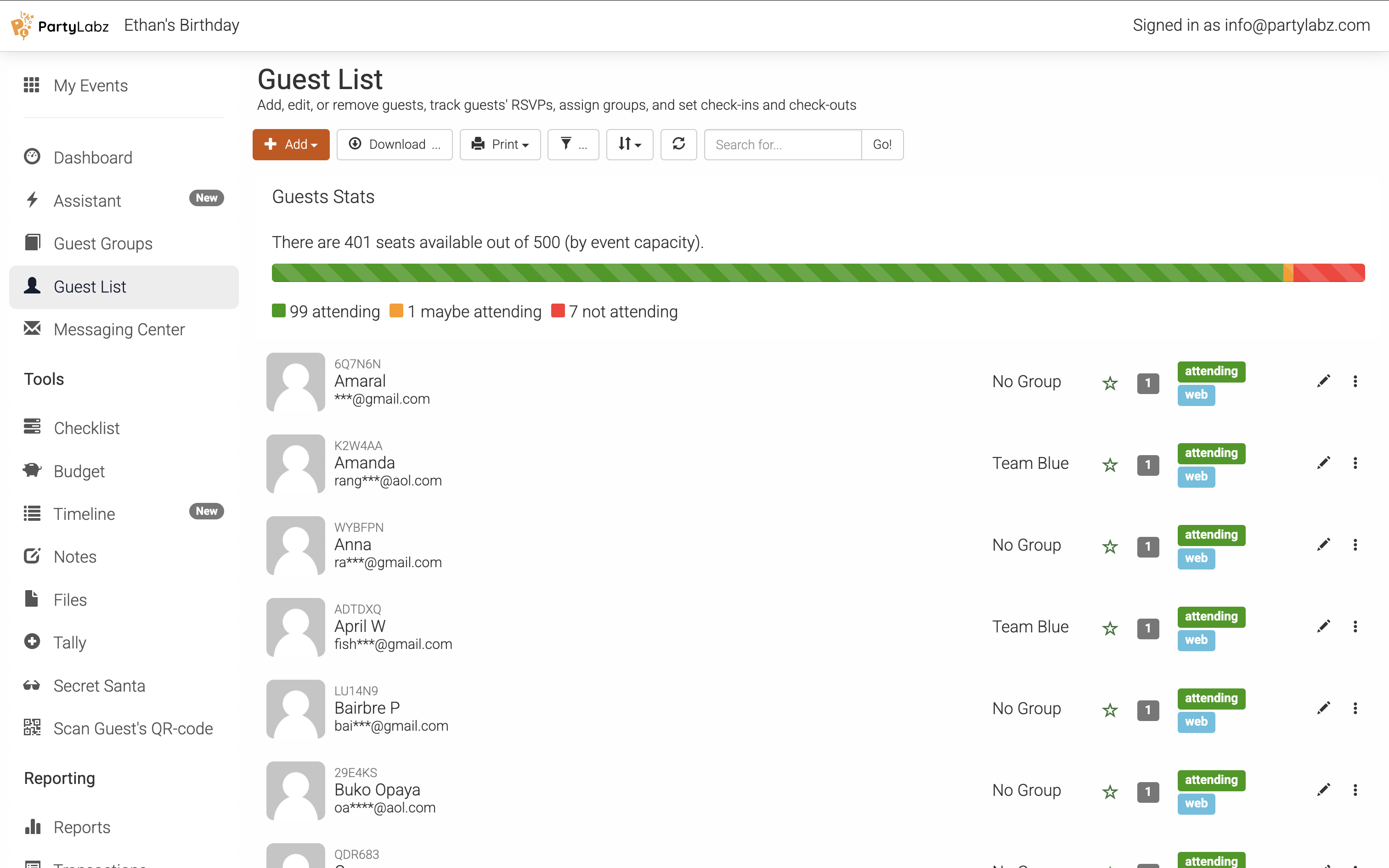Viewport: 1389px width, 868px height.
Task: Click the web badge for Bairbre P
Action: click(1196, 721)
